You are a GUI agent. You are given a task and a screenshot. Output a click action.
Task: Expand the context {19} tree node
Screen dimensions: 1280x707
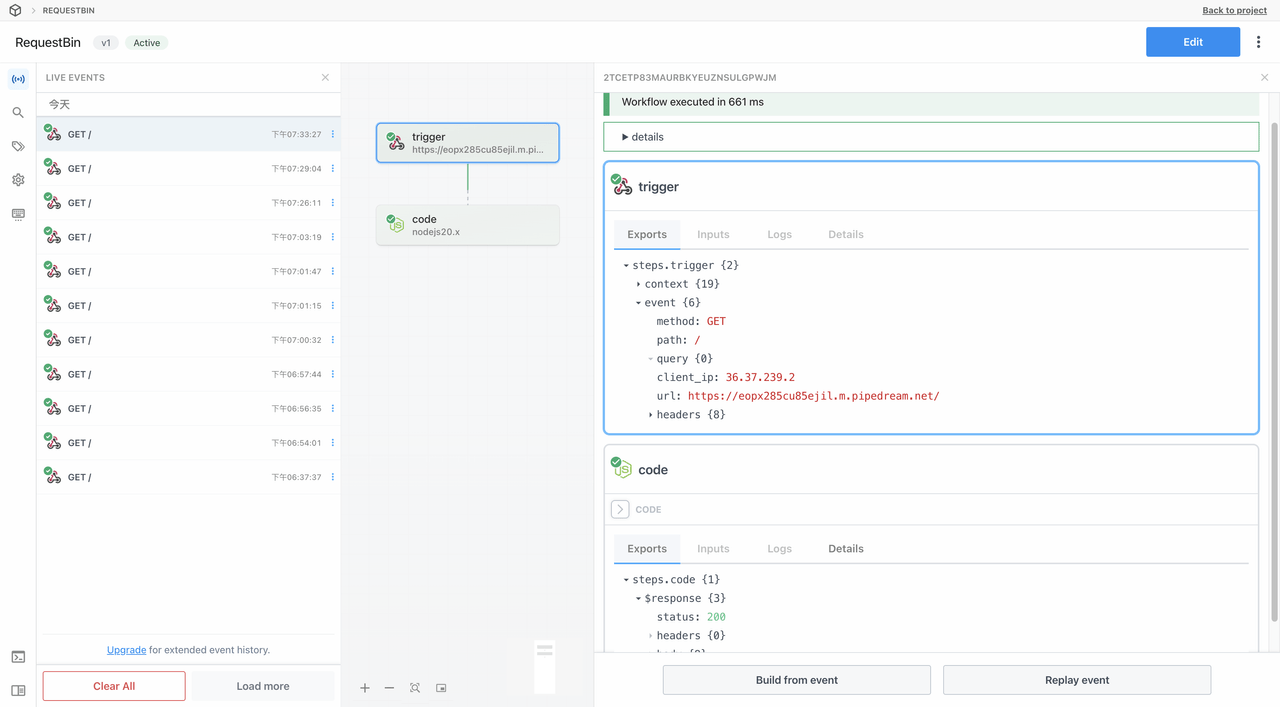(x=639, y=284)
